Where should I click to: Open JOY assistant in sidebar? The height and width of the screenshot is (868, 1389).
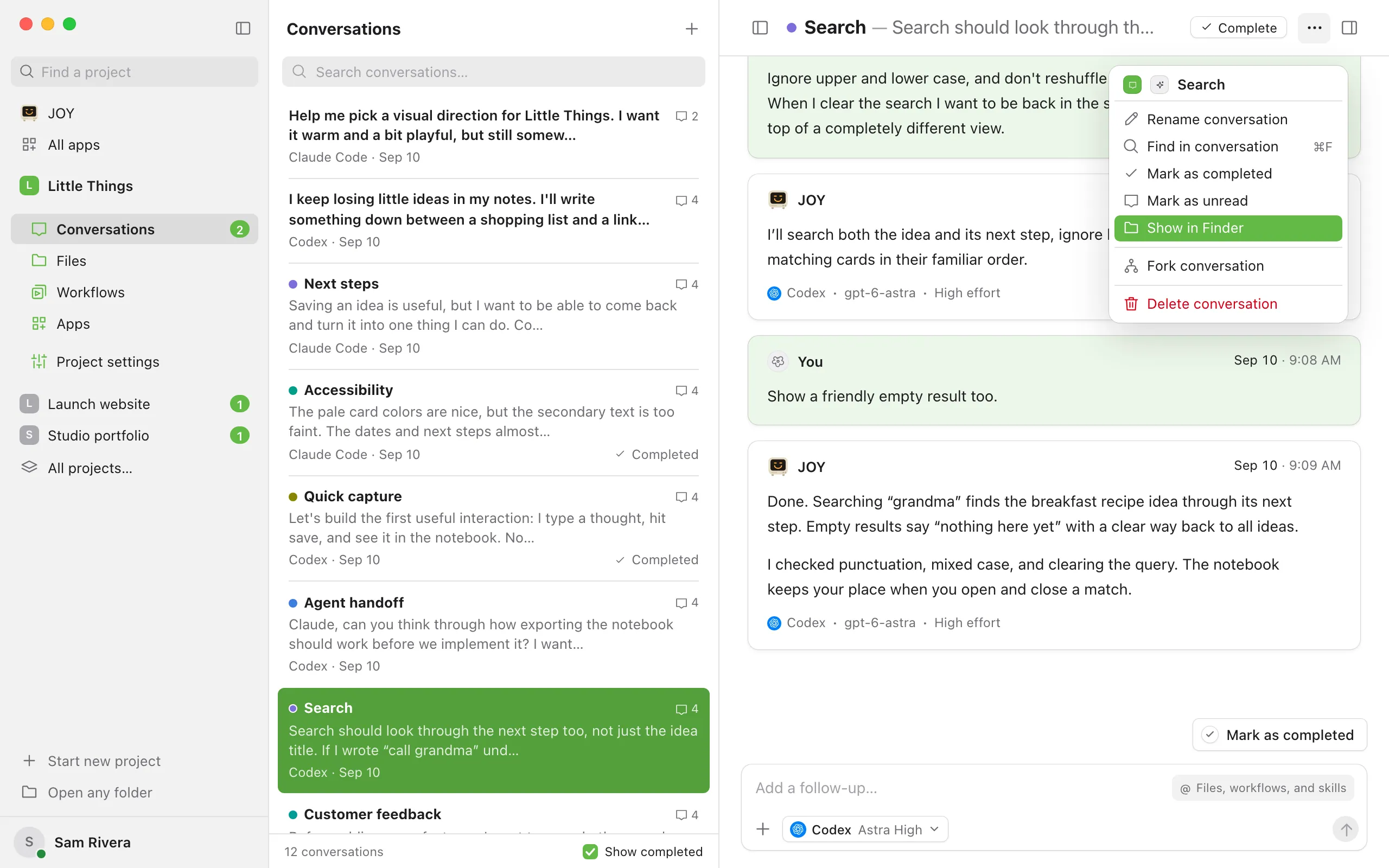tap(135, 113)
